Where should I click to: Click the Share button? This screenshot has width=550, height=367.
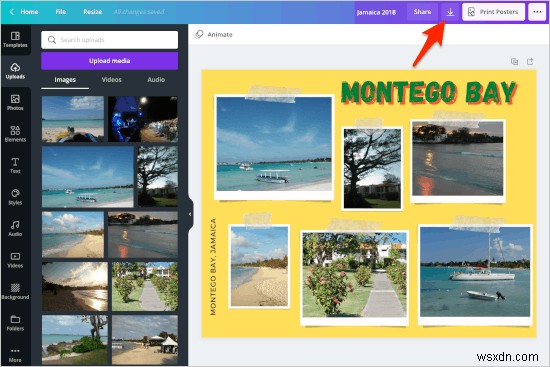[422, 12]
